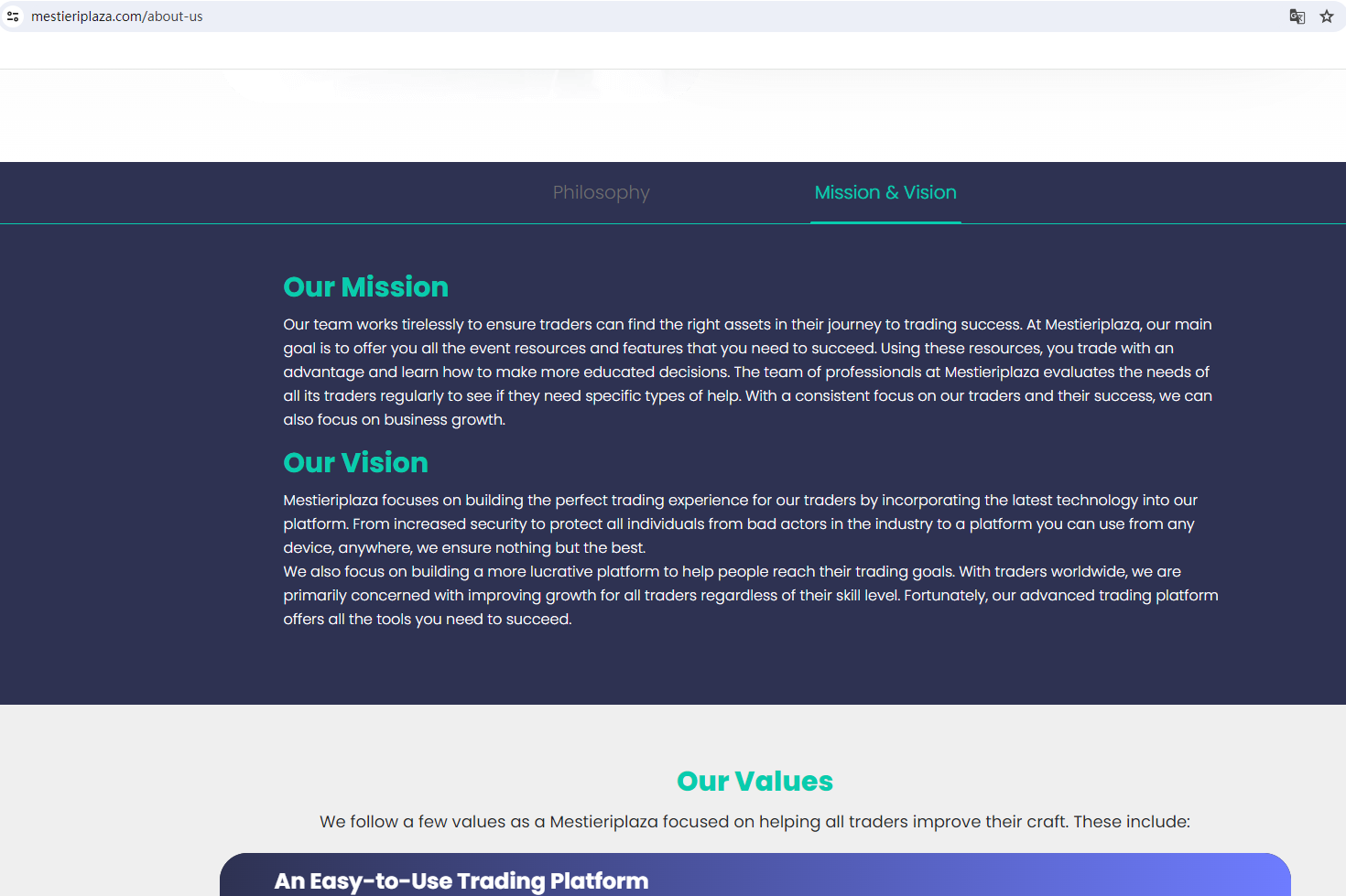The width and height of the screenshot is (1346, 896).
Task: Click the line beginning 'advantage and learn how'
Action: coord(746,372)
